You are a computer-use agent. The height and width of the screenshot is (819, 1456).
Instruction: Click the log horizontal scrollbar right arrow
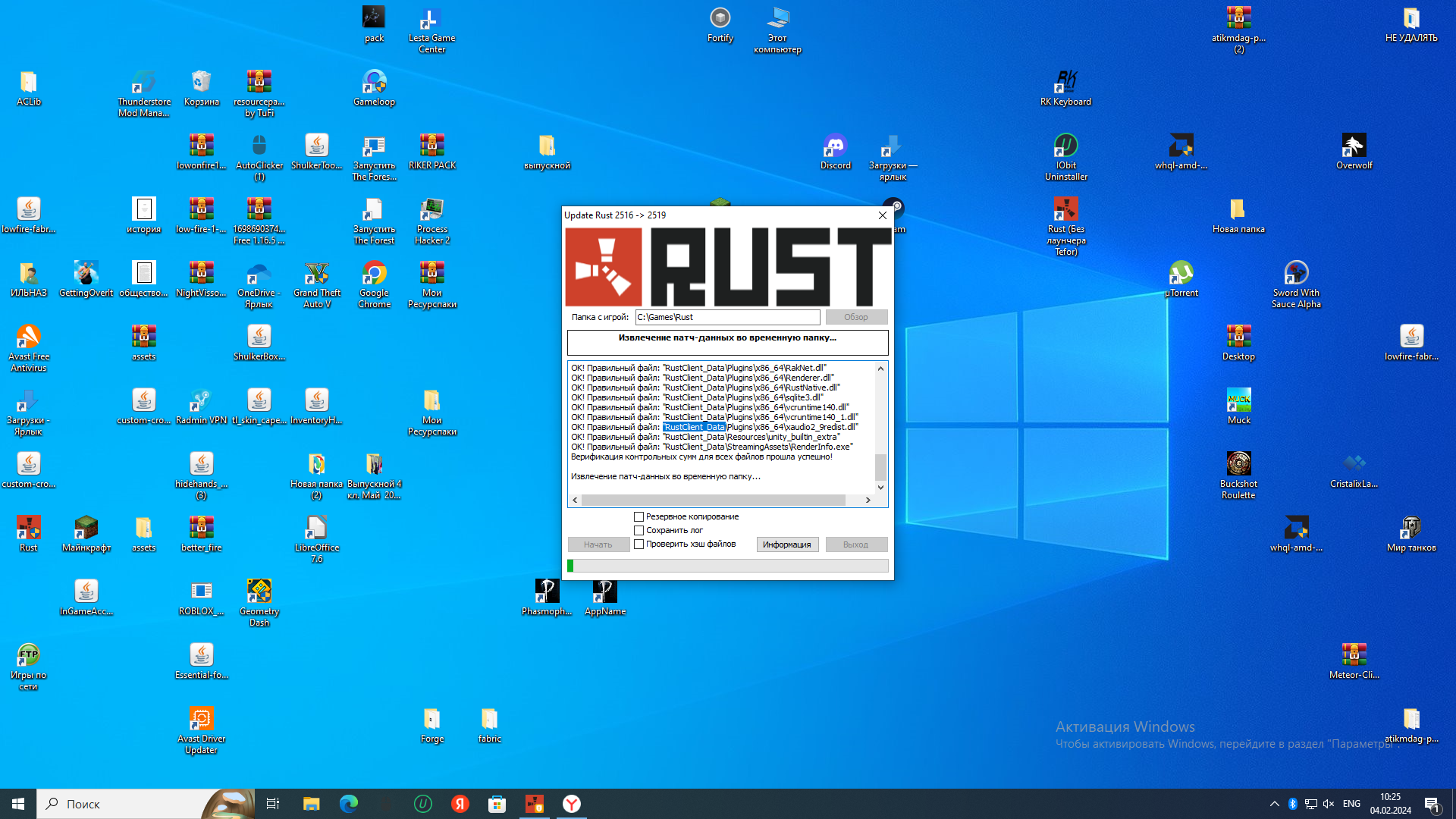pyautogui.click(x=868, y=500)
